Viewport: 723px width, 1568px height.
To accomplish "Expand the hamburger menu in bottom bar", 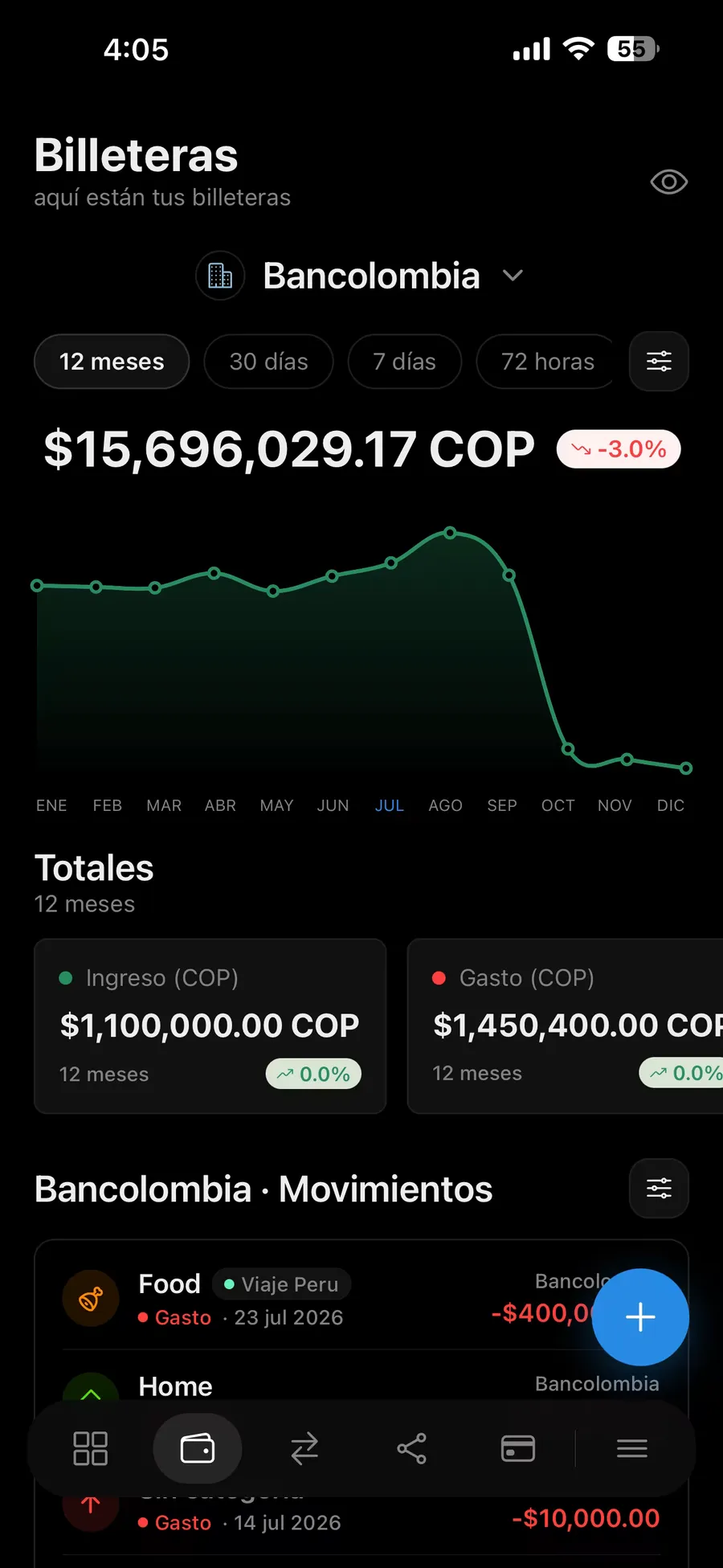I will coord(632,1448).
